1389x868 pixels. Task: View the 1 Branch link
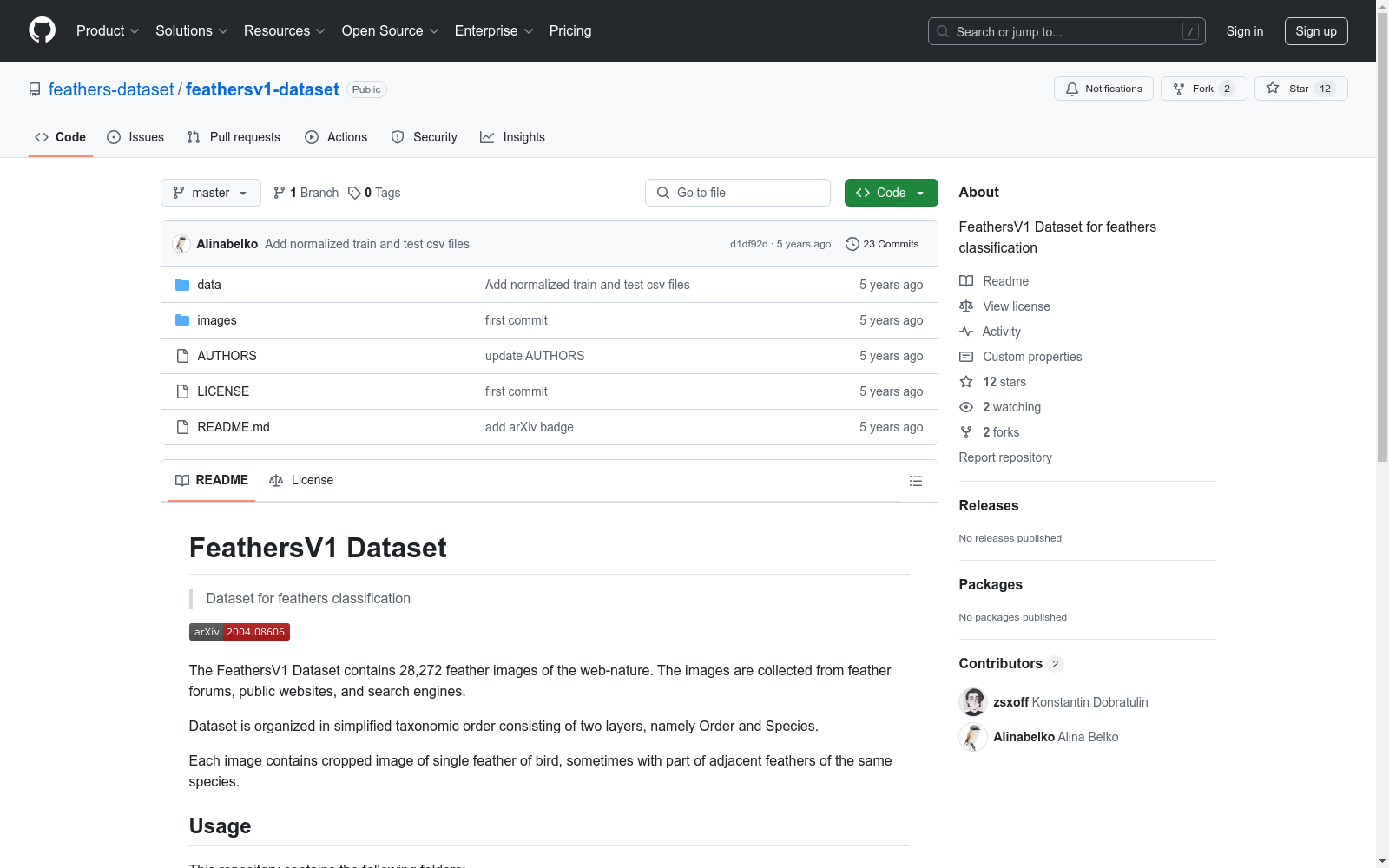306,193
